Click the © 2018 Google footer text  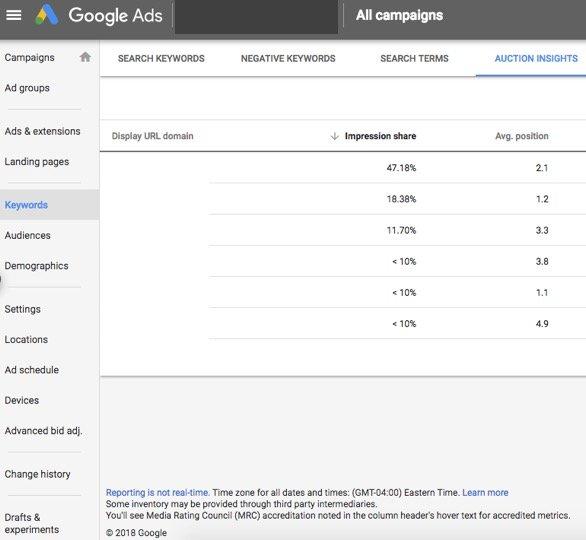pyautogui.click(x=136, y=533)
